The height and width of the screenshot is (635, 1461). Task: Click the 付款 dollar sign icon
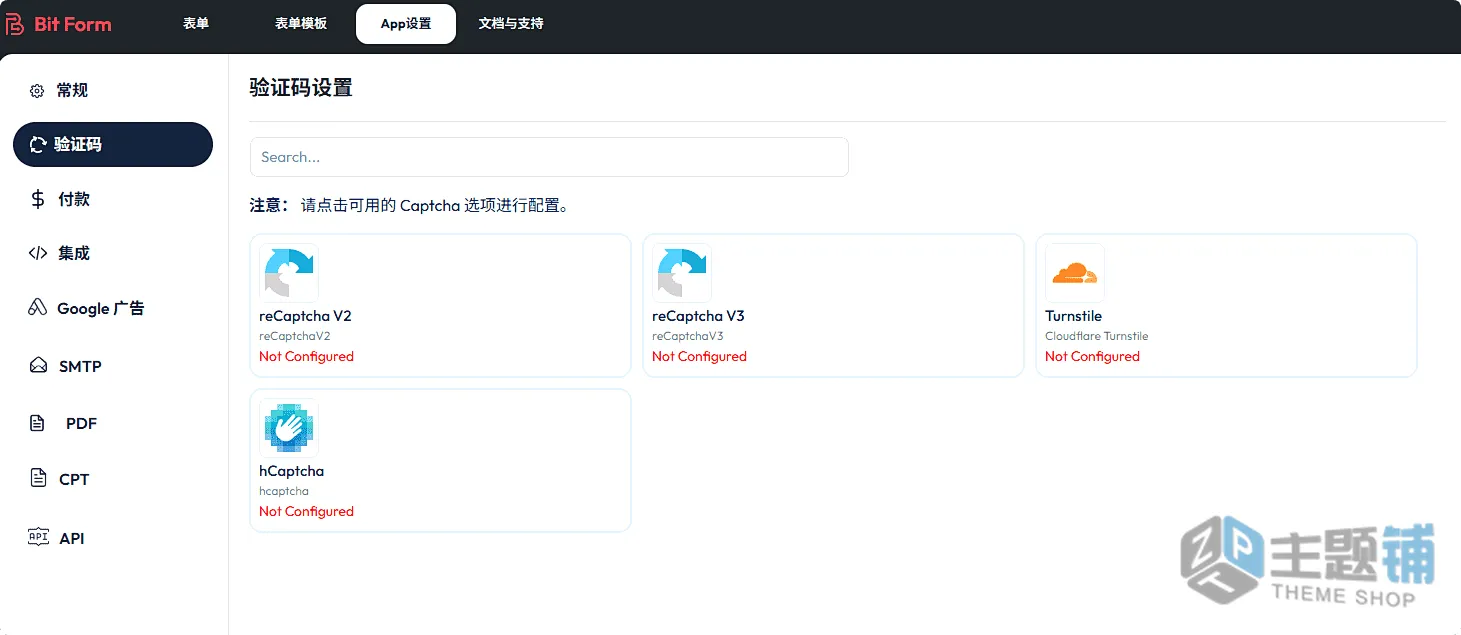point(38,199)
